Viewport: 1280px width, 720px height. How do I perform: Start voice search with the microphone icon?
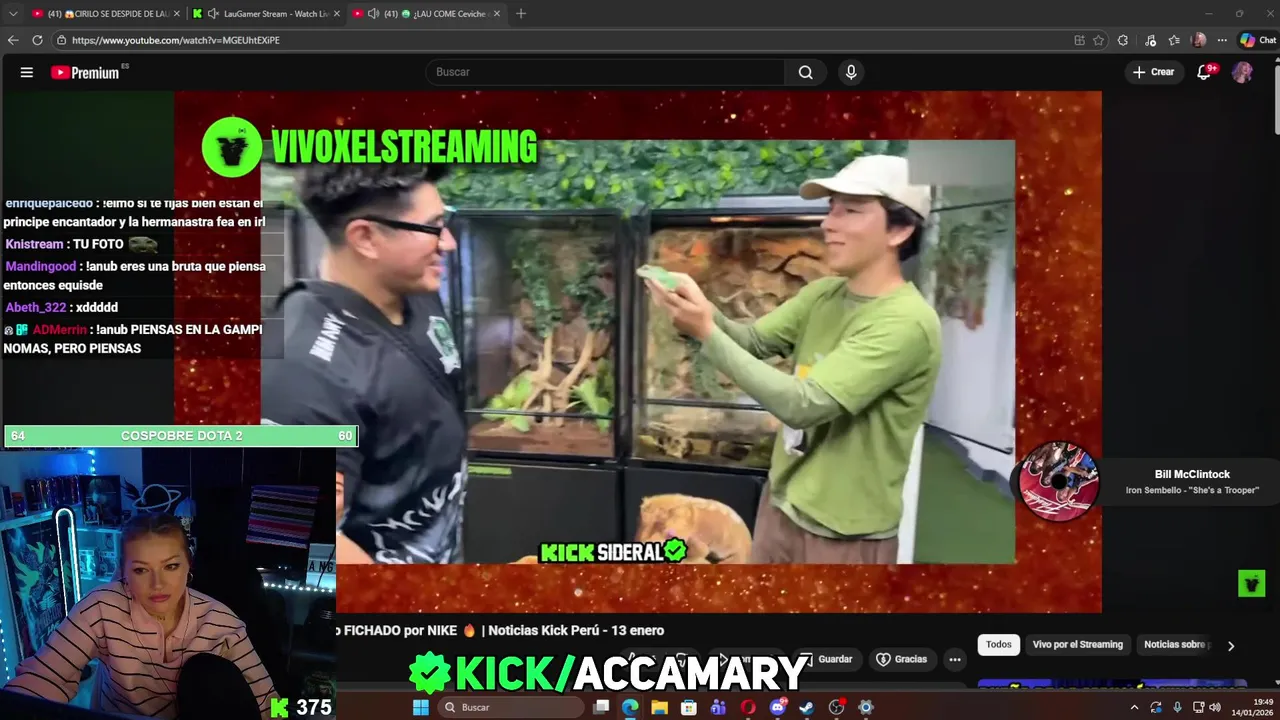(x=851, y=72)
